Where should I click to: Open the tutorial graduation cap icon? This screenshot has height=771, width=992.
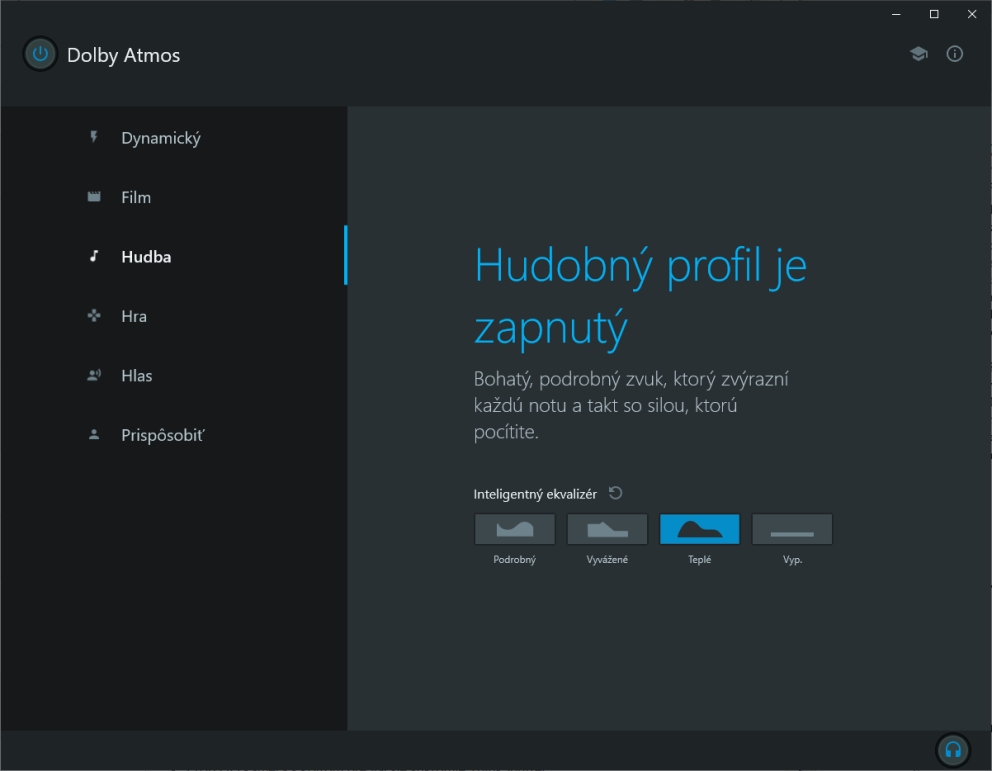click(918, 54)
